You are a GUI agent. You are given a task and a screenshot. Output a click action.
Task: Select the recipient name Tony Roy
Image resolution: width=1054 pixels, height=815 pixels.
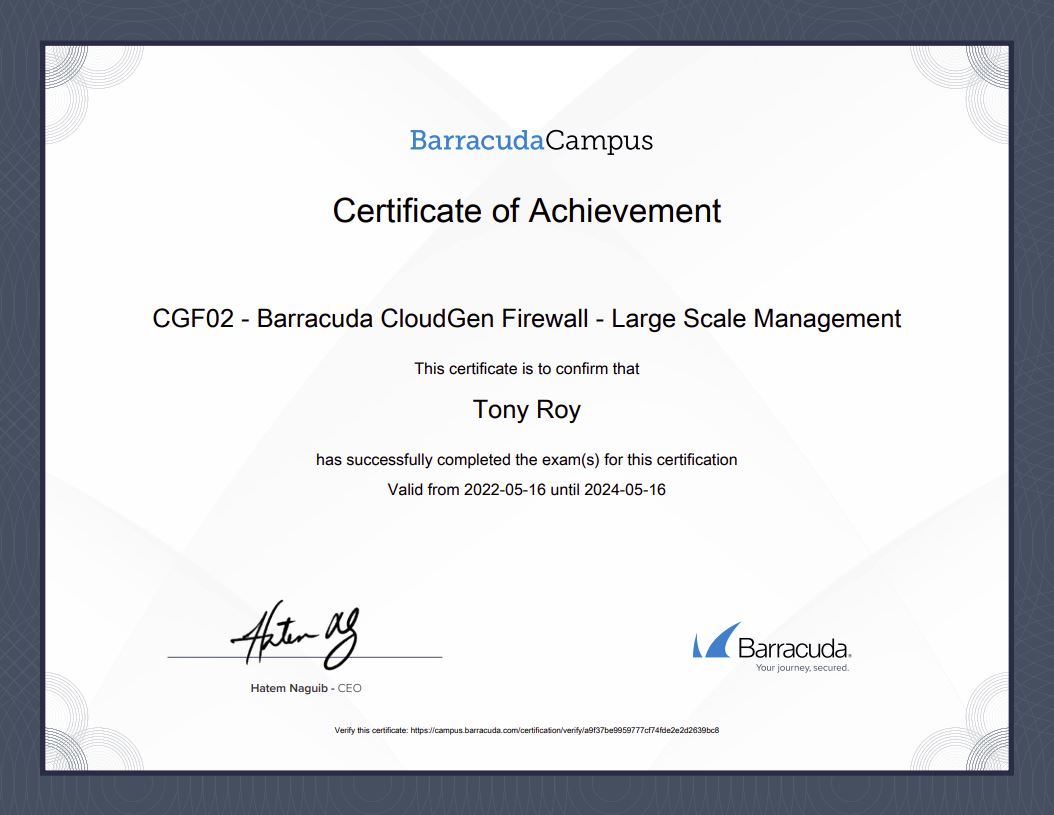pyautogui.click(x=526, y=410)
